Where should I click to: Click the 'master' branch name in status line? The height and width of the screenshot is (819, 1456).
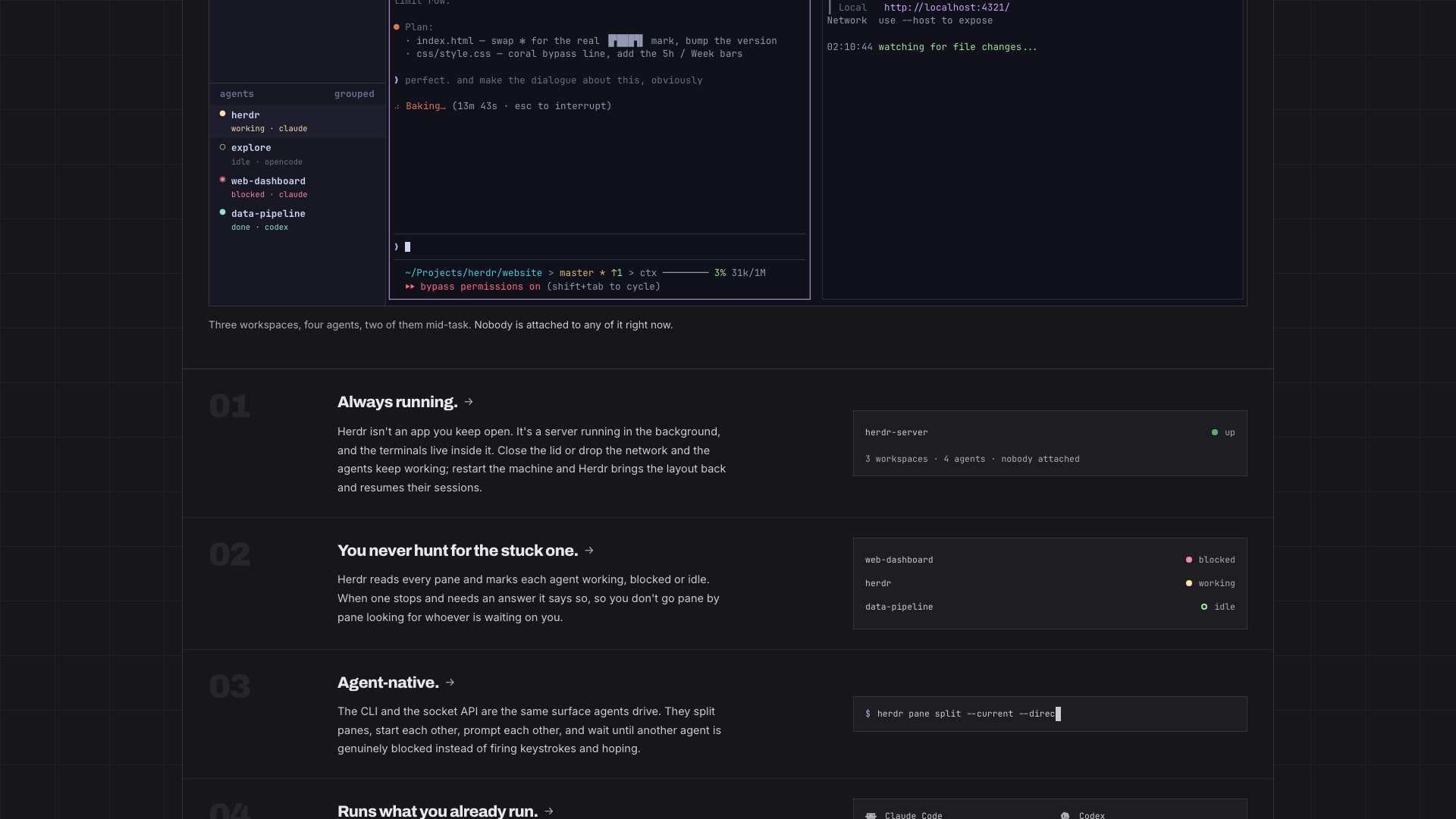(x=576, y=273)
